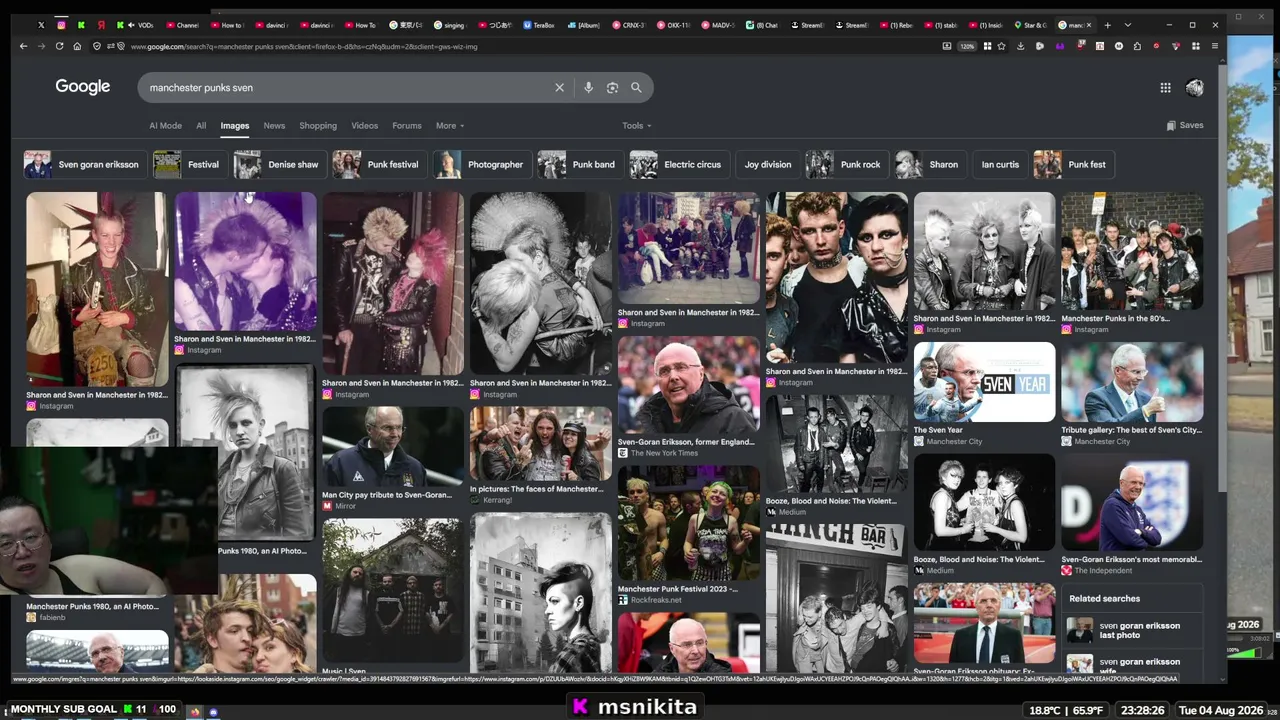This screenshot has height=720, width=1280.
Task: Set page zoom back from 120%
Action: pyautogui.click(x=967, y=46)
